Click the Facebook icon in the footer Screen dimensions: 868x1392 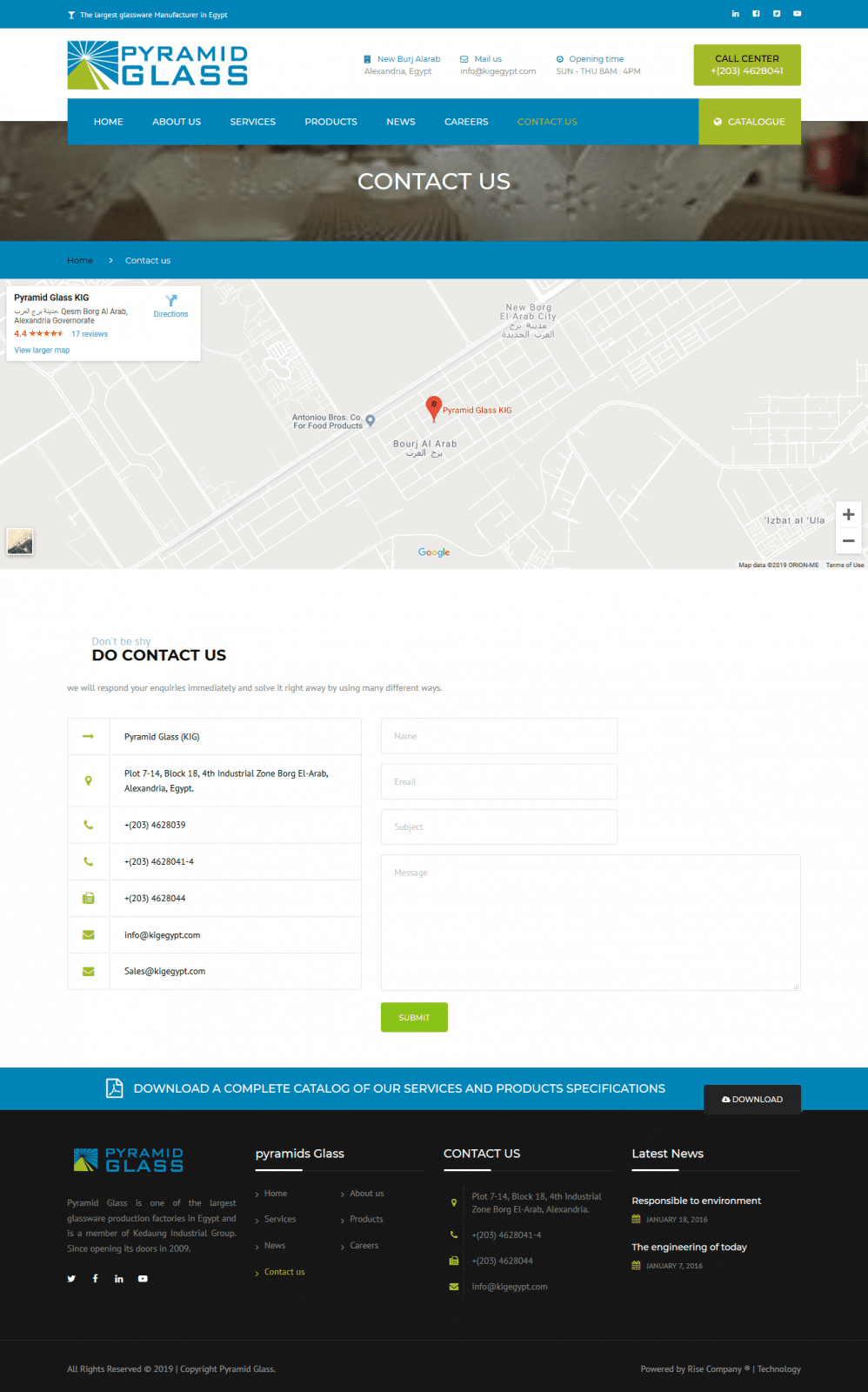(95, 1278)
